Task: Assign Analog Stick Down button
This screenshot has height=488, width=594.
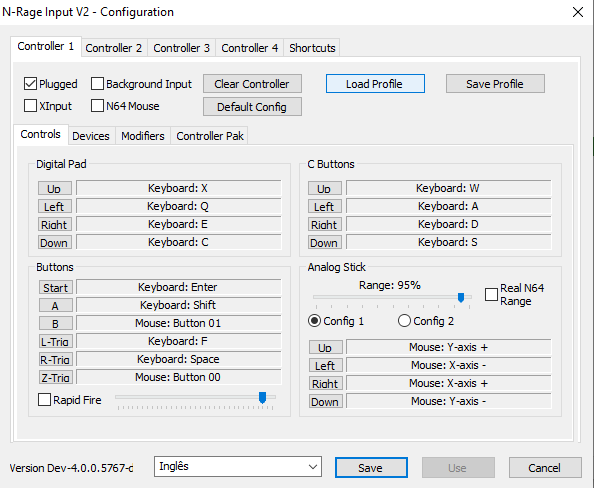Action: [x=326, y=401]
